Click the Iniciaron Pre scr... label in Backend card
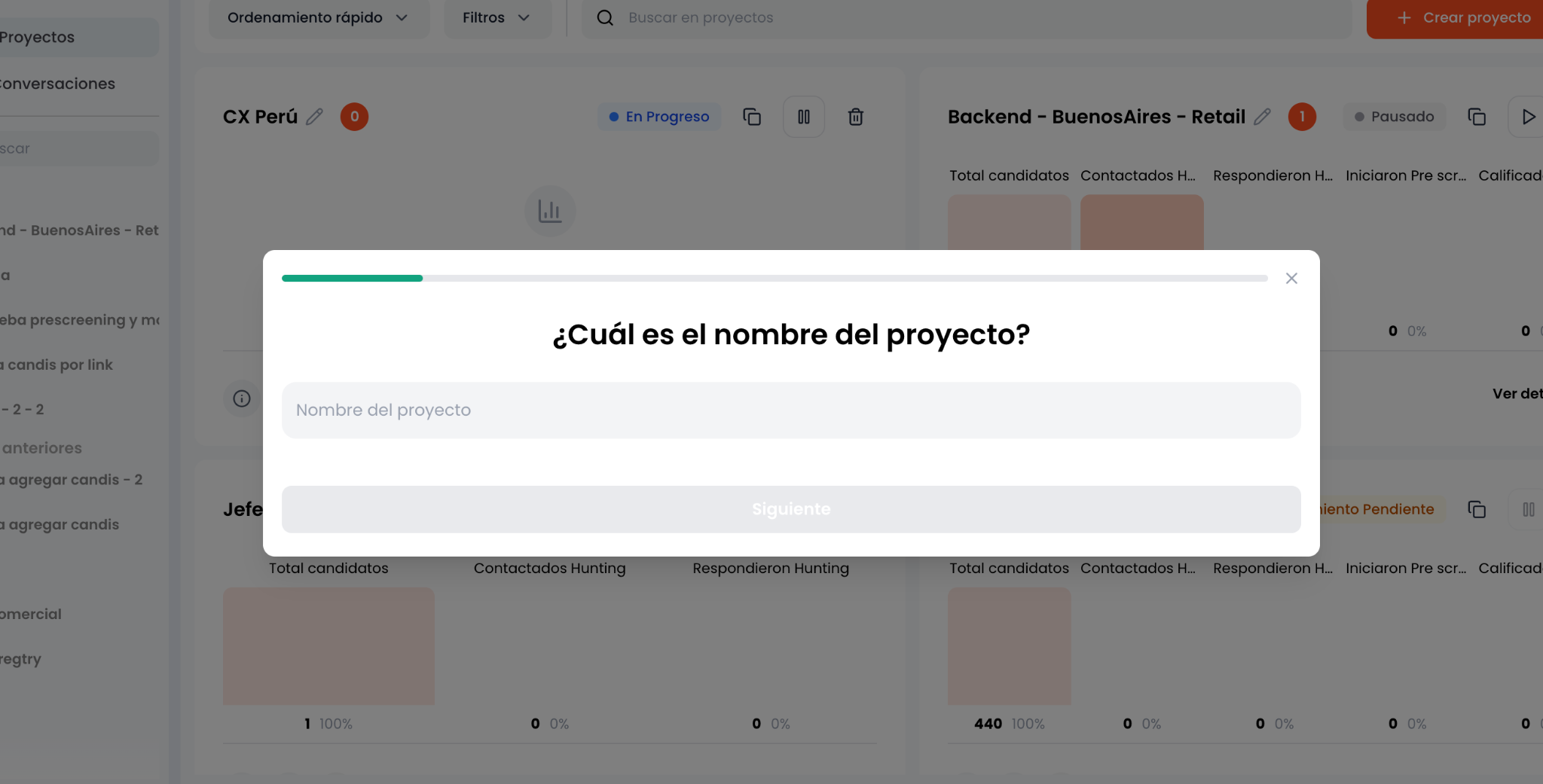Screen dimensions: 1543x784 (1406, 175)
